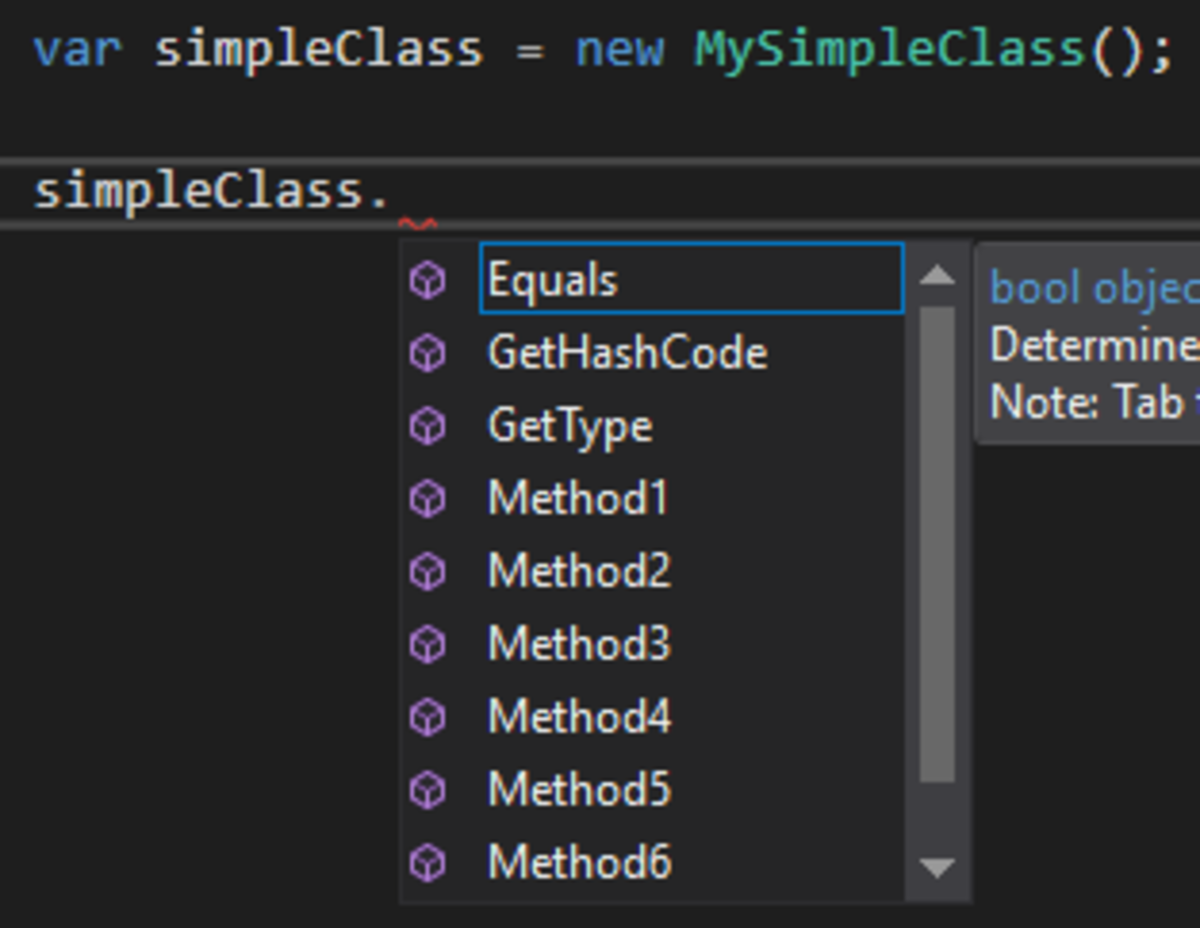Click the MySimpleClass type name in code
The image size is (1200, 928).
(890, 49)
